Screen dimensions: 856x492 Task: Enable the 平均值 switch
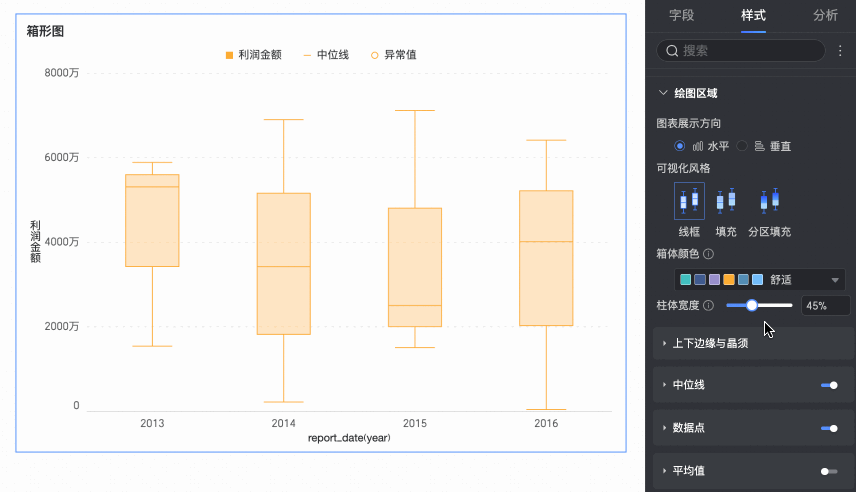(829, 471)
